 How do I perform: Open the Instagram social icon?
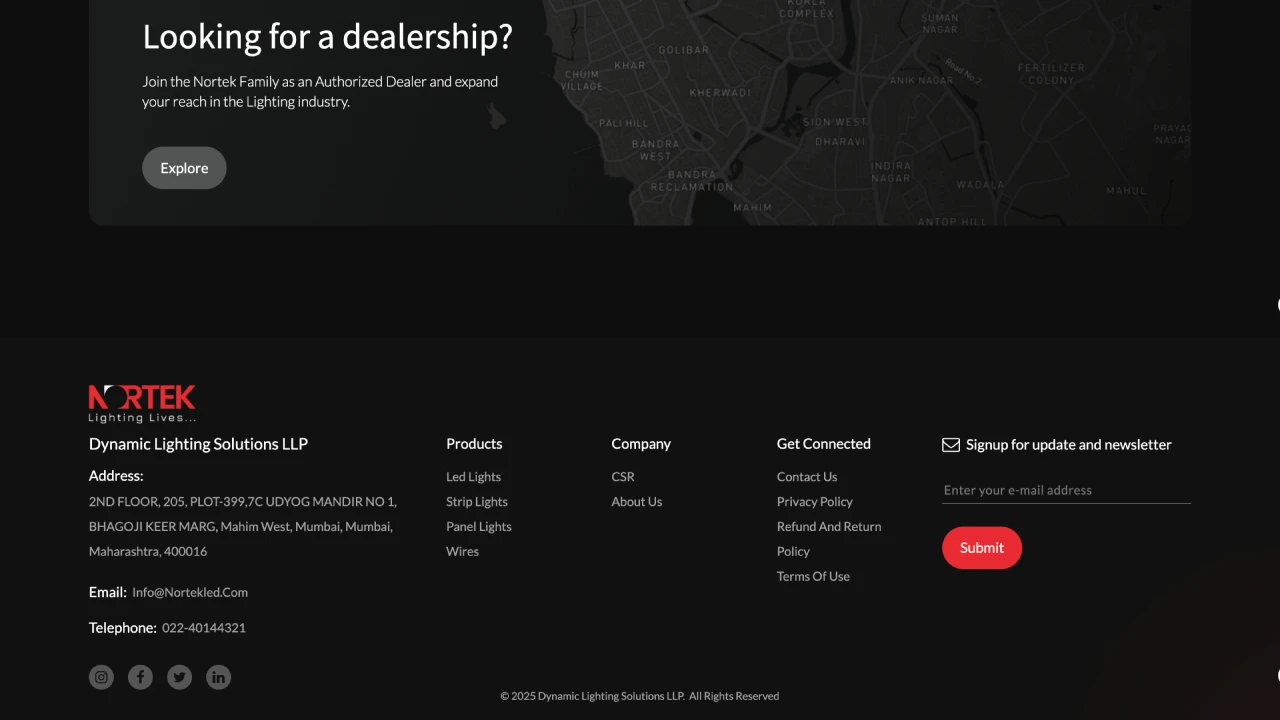[x=101, y=677]
